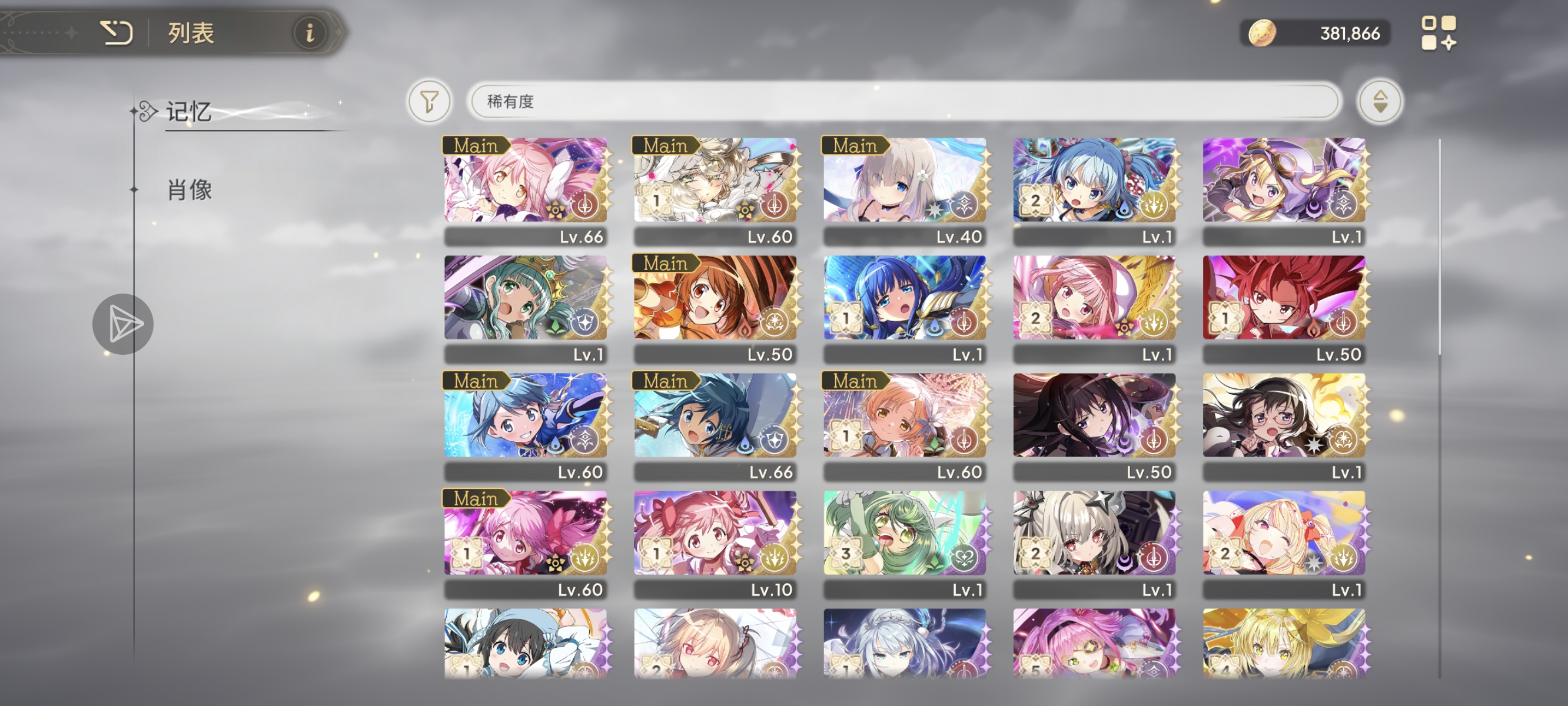The height and width of the screenshot is (706, 1568).
Task: Click the card list vertical scrollbar
Action: [x=1440, y=408]
